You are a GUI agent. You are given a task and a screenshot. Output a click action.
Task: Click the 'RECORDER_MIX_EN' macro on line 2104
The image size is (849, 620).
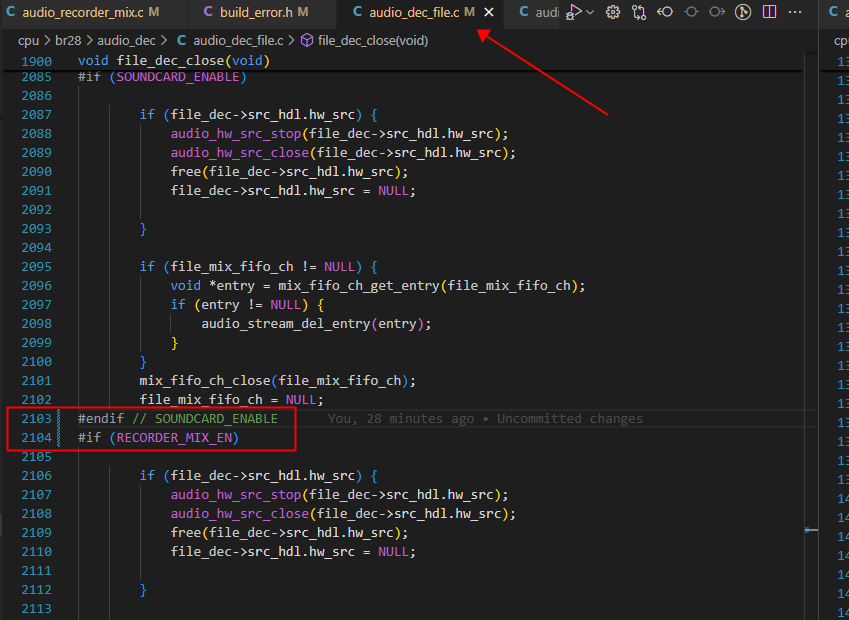pyautogui.click(x=174, y=438)
